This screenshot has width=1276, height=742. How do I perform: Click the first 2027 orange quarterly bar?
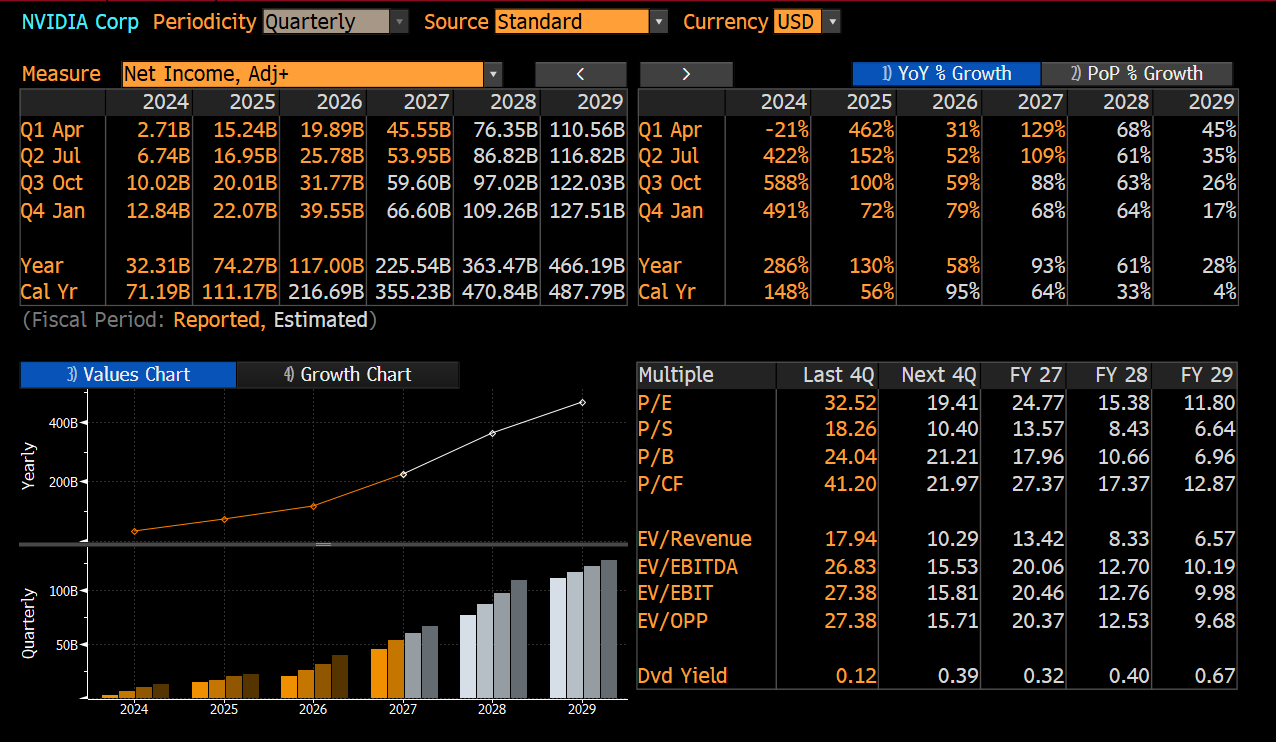(379, 673)
